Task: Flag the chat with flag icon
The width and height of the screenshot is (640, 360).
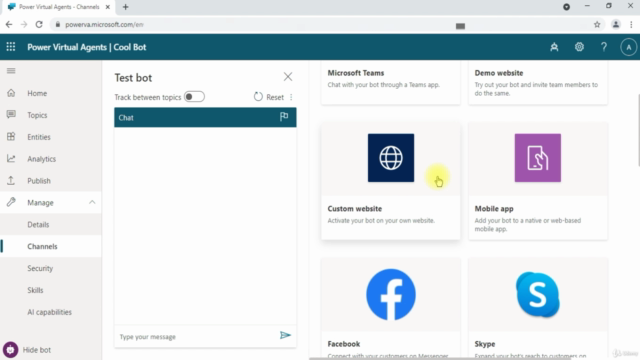Action: 284,117
